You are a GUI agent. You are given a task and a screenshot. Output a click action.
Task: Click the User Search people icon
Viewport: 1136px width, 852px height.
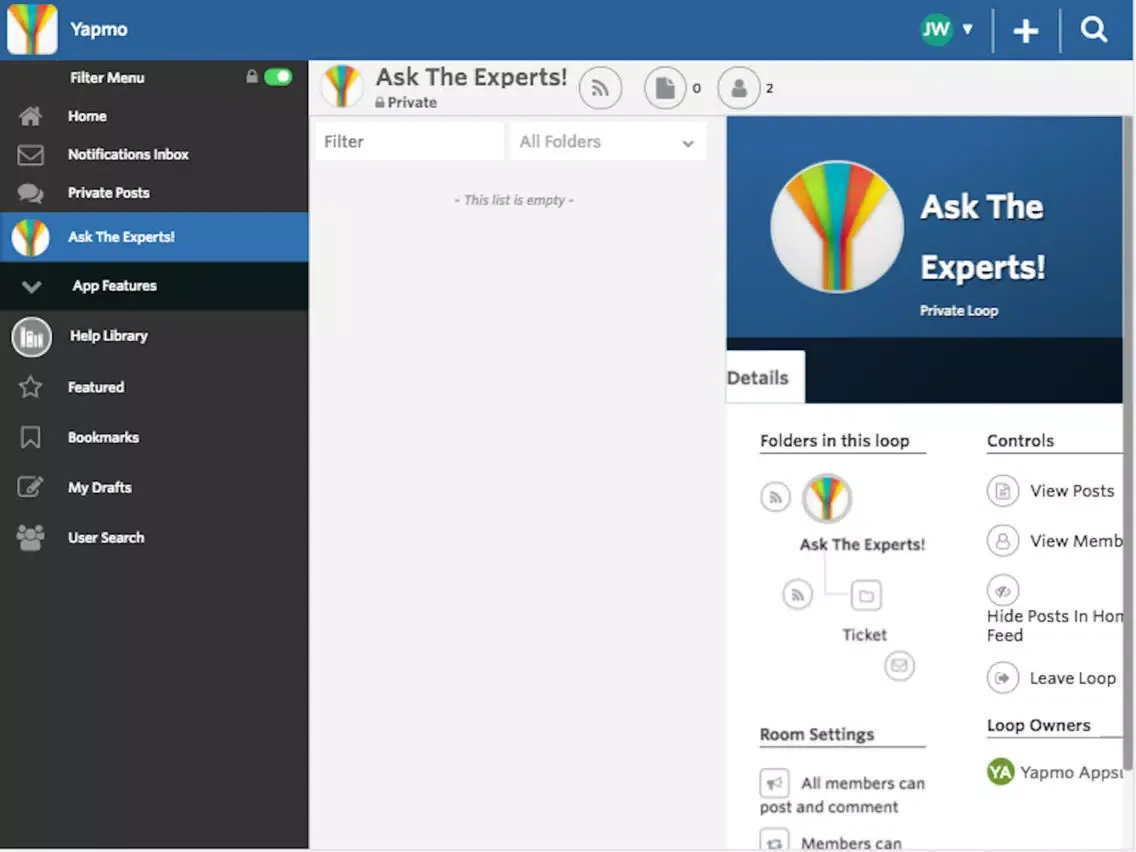click(x=30, y=538)
